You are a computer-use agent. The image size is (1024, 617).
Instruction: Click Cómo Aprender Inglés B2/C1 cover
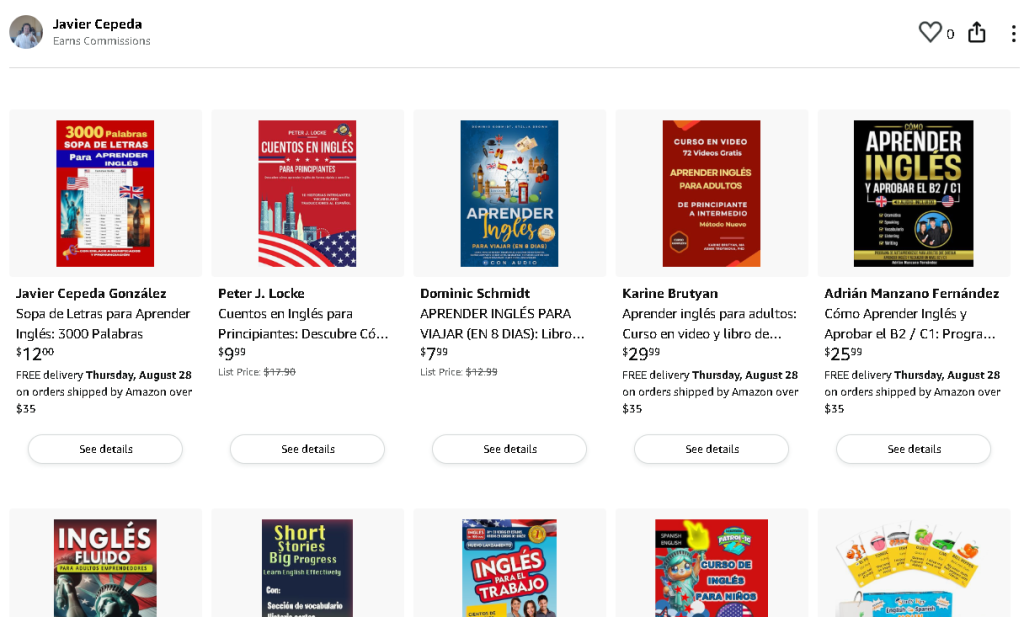point(913,194)
